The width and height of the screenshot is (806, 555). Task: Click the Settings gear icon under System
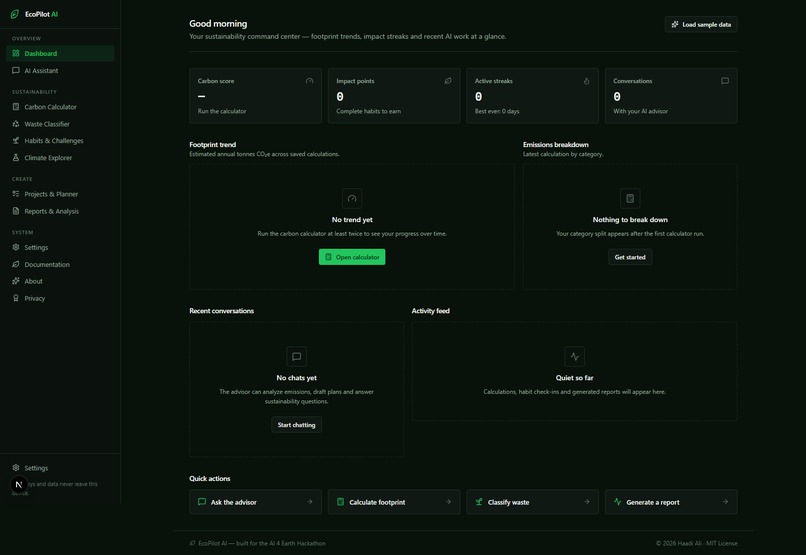(x=16, y=247)
